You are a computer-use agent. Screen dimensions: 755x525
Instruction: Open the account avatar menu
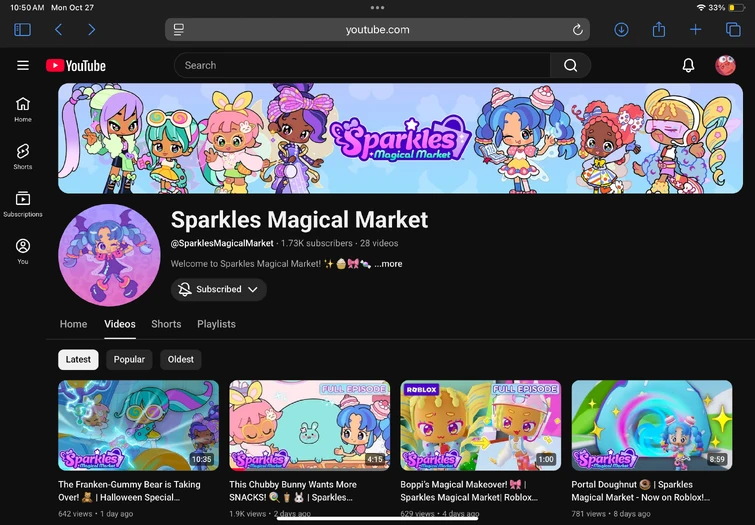coord(725,66)
